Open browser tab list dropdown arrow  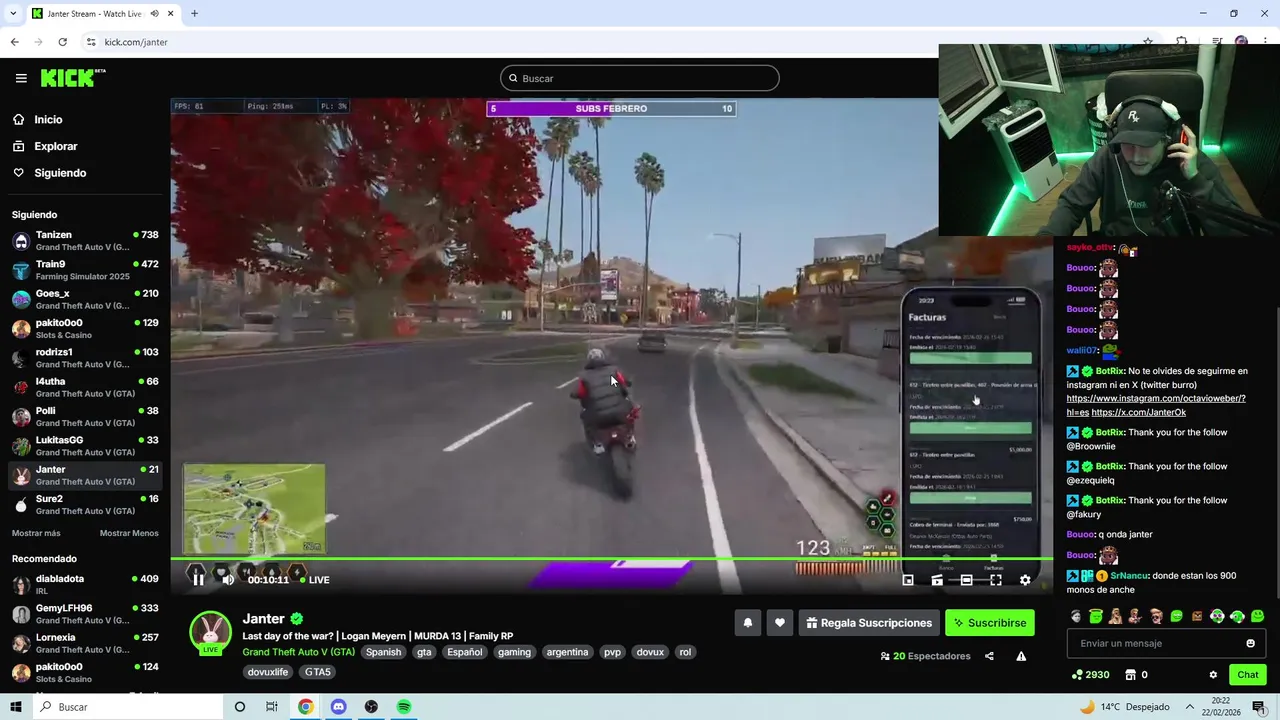point(12,13)
